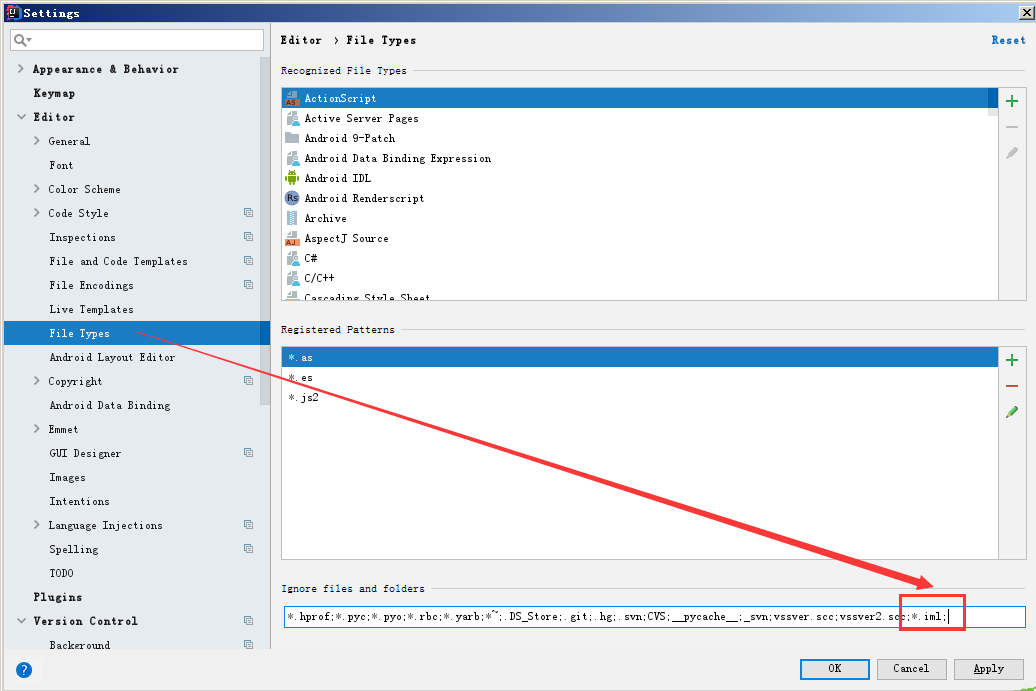Open the help question mark icon
Screen dimensions: 1036x691
tap(24, 670)
